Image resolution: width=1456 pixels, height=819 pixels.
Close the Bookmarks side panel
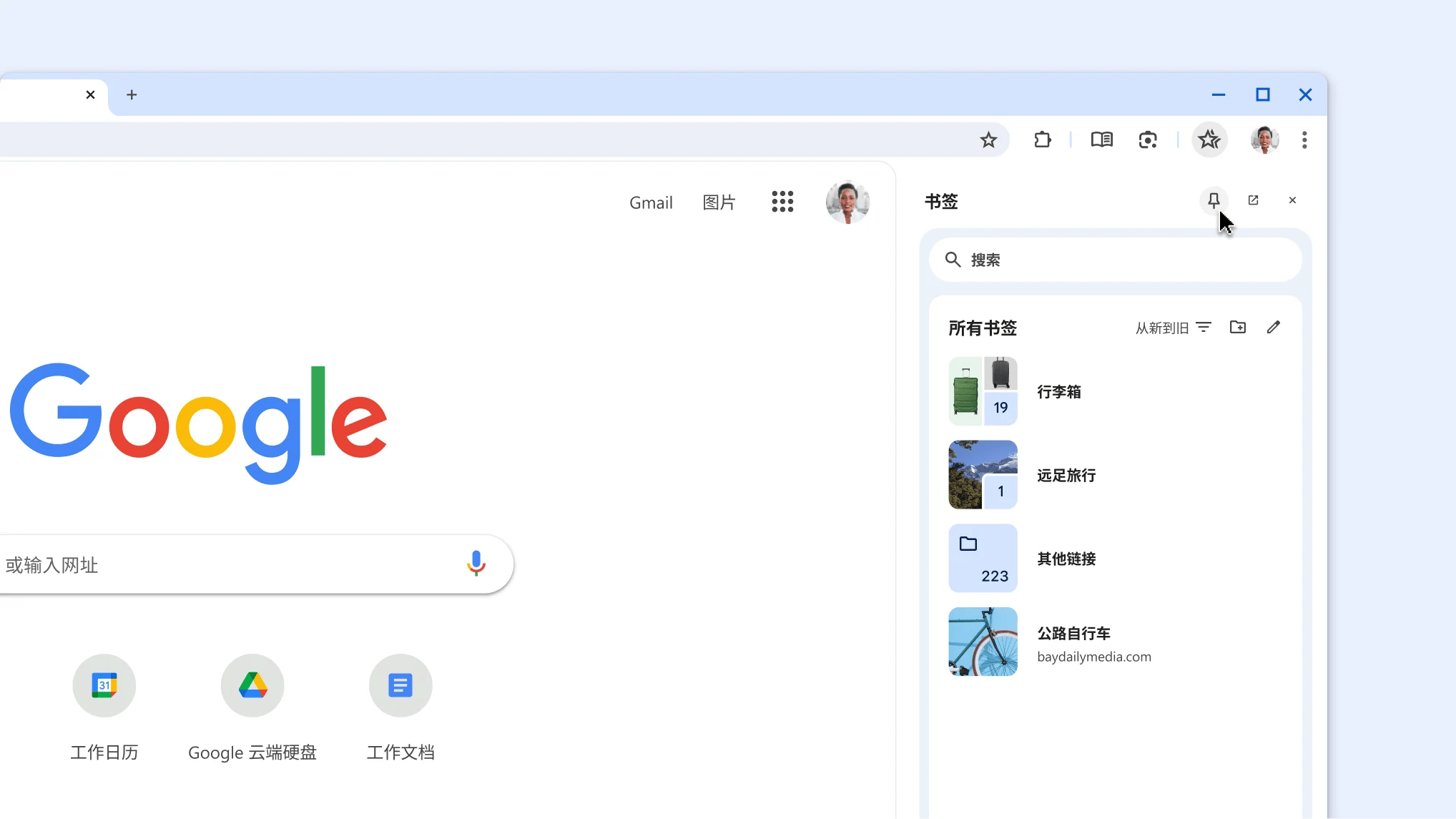click(x=1292, y=200)
